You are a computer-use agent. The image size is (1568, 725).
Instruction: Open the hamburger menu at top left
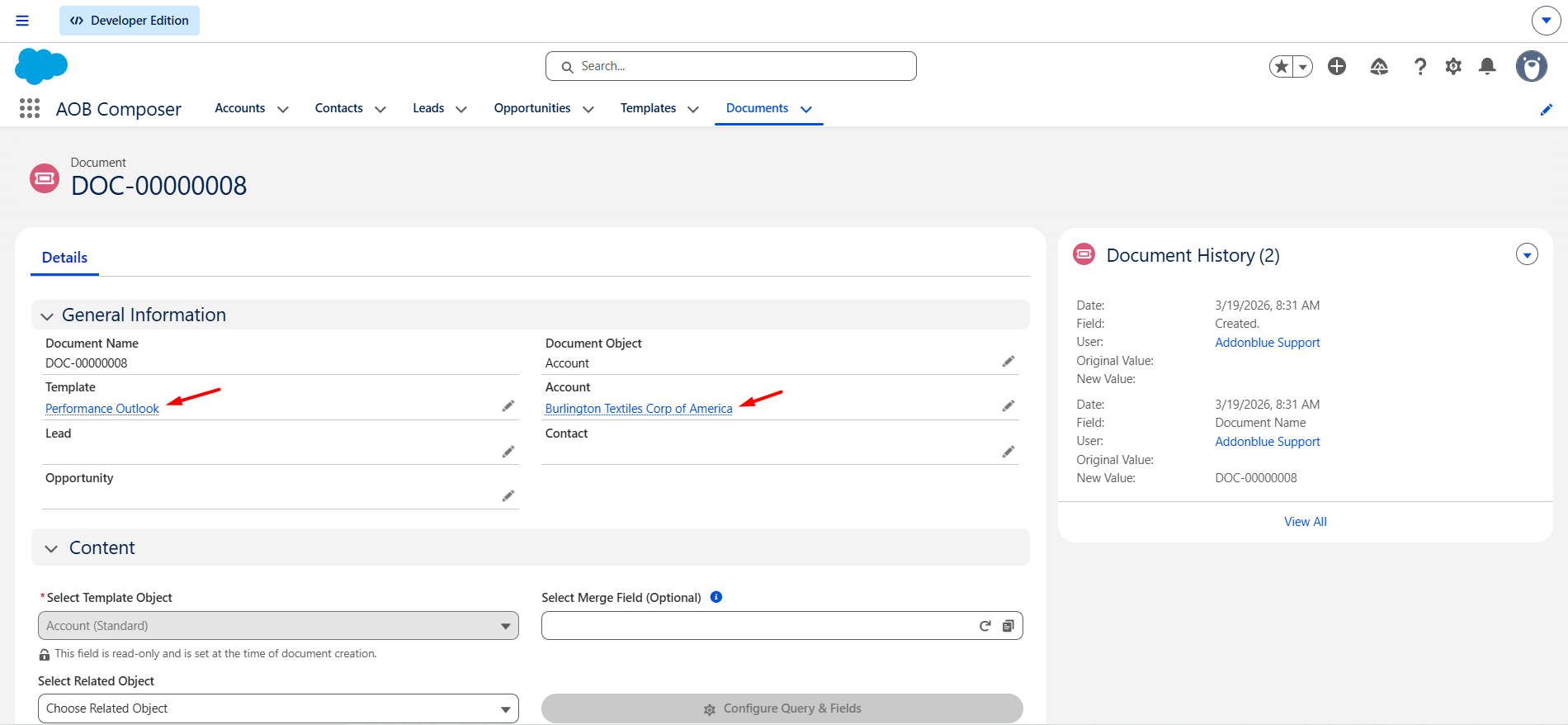point(22,21)
